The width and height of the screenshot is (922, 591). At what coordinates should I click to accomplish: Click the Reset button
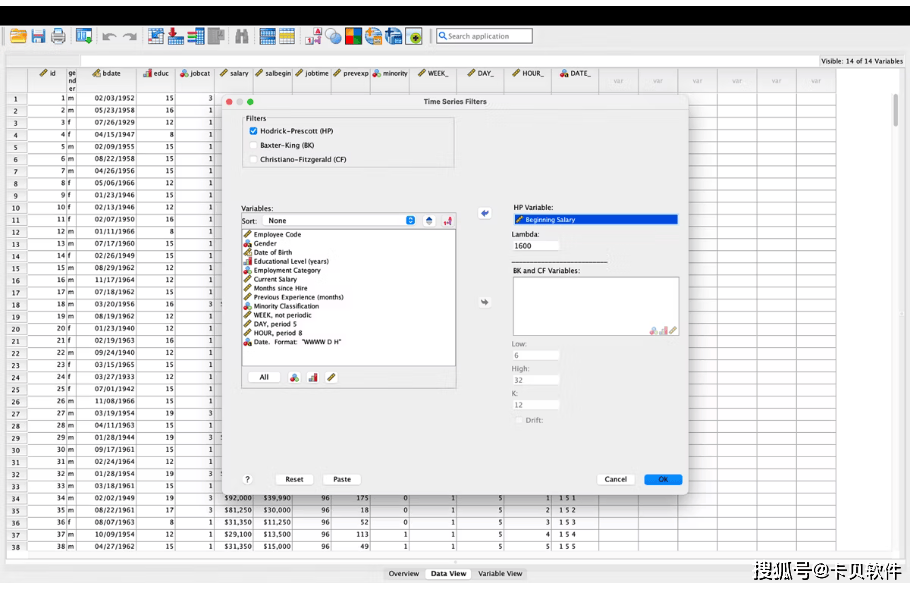click(x=294, y=479)
